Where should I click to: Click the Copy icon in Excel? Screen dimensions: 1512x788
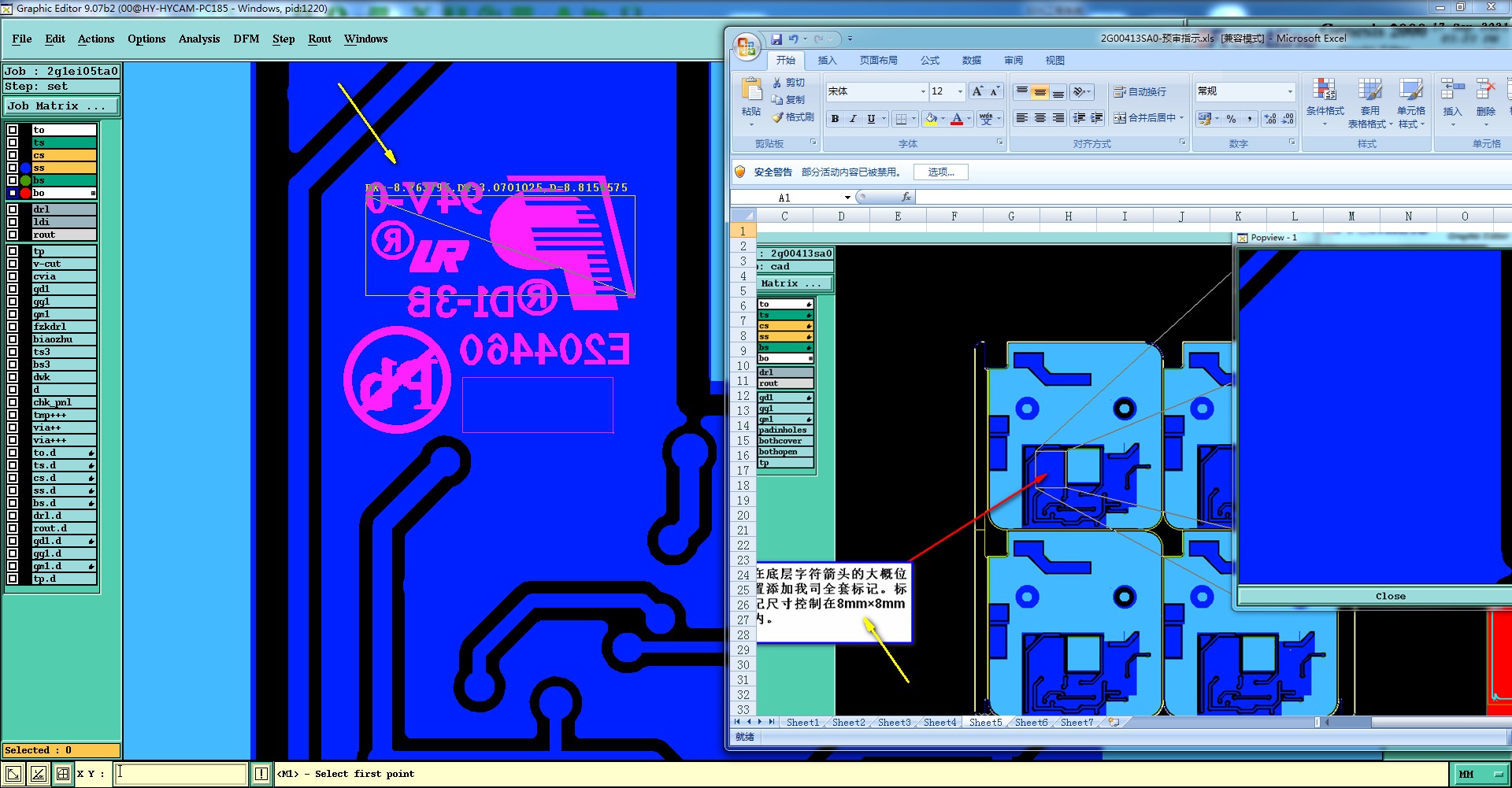[777, 100]
